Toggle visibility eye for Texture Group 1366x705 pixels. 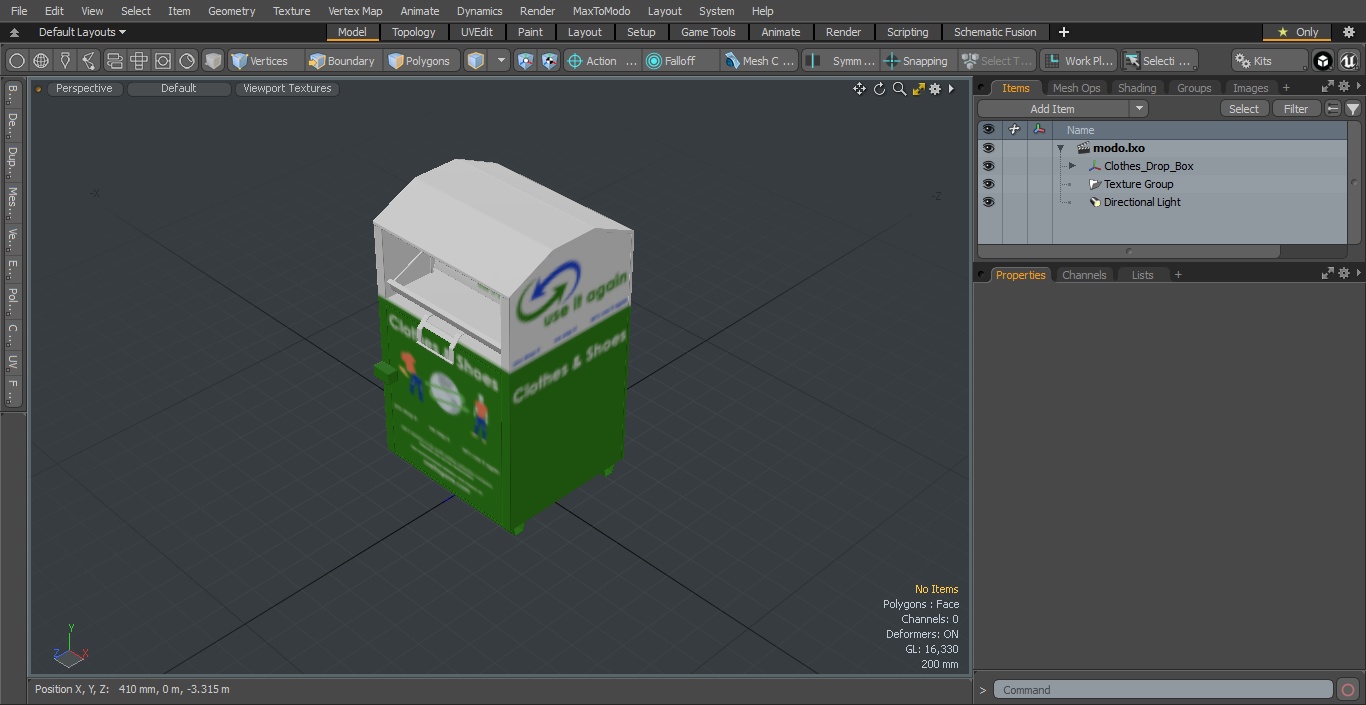click(x=988, y=184)
